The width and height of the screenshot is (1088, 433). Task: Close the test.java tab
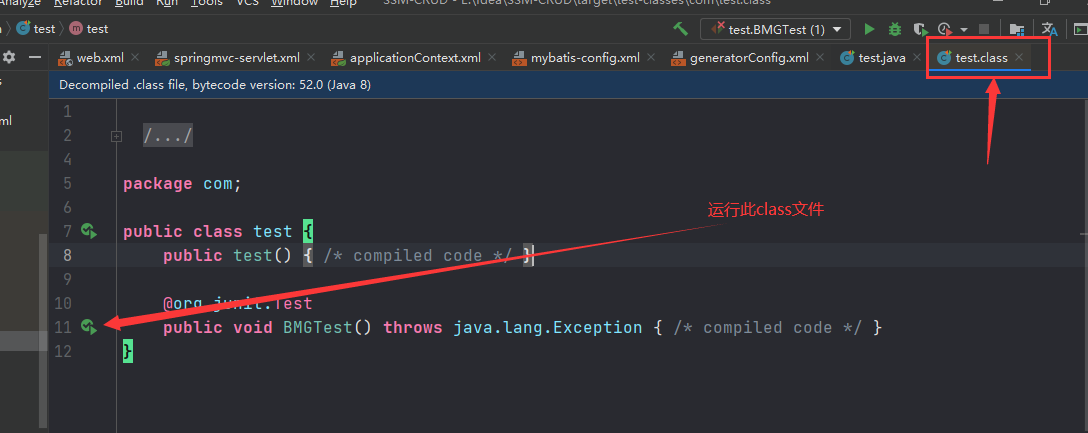click(x=917, y=58)
